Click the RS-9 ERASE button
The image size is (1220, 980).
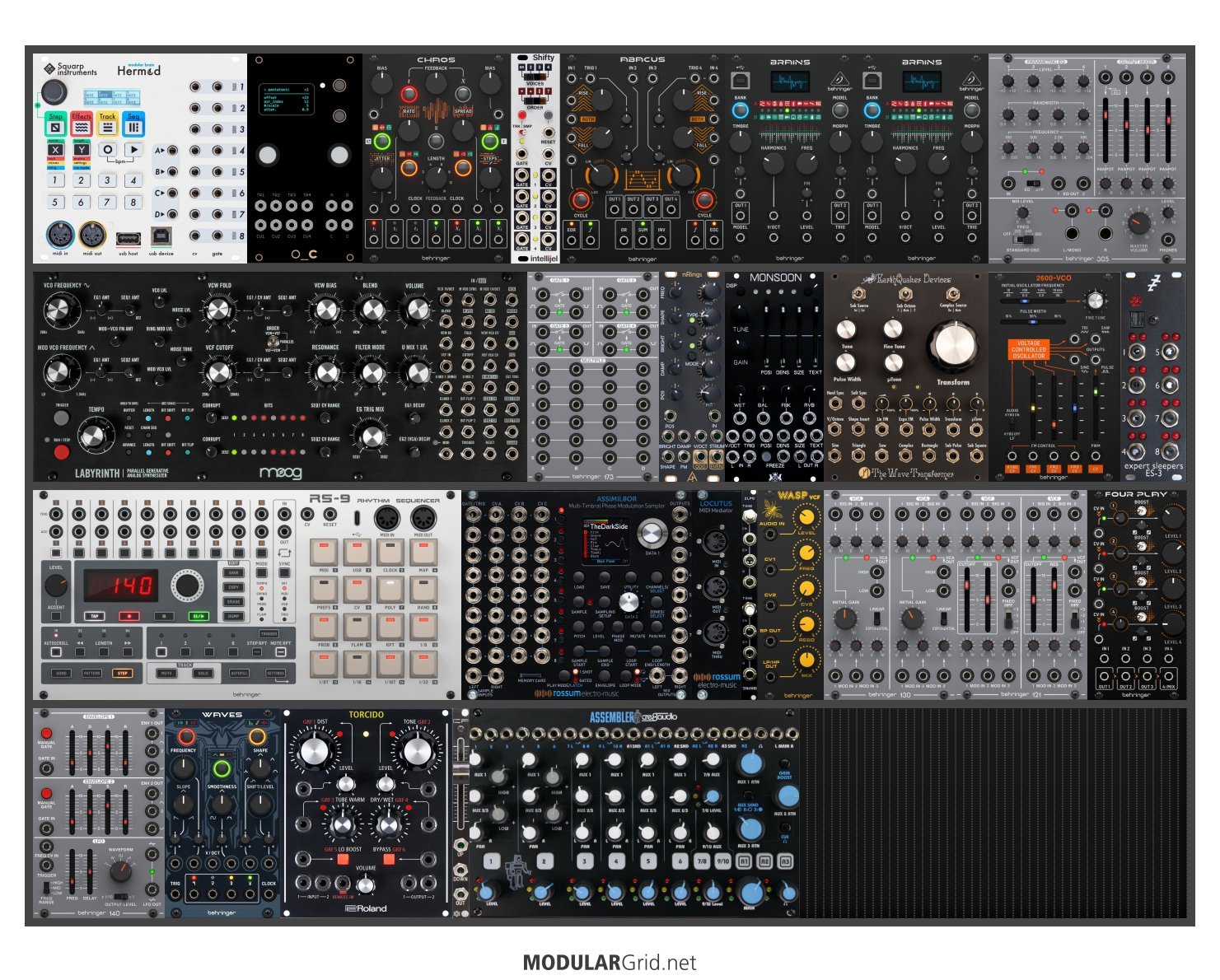(234, 601)
